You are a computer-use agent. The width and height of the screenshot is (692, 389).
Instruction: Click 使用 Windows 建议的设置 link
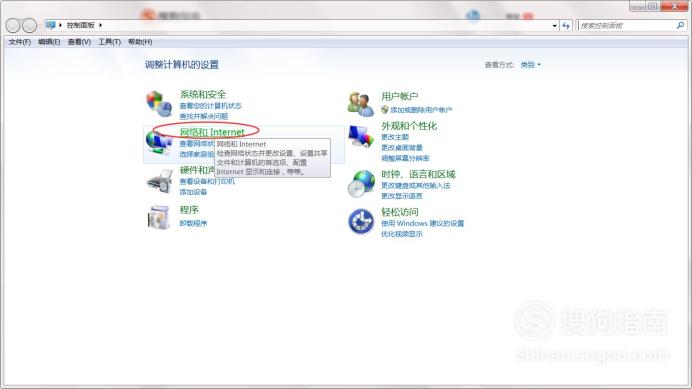422,223
